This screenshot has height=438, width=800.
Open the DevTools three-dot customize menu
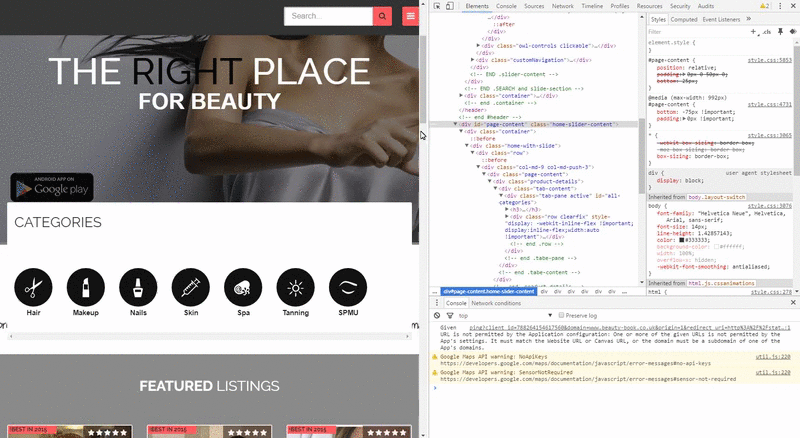coord(780,6)
